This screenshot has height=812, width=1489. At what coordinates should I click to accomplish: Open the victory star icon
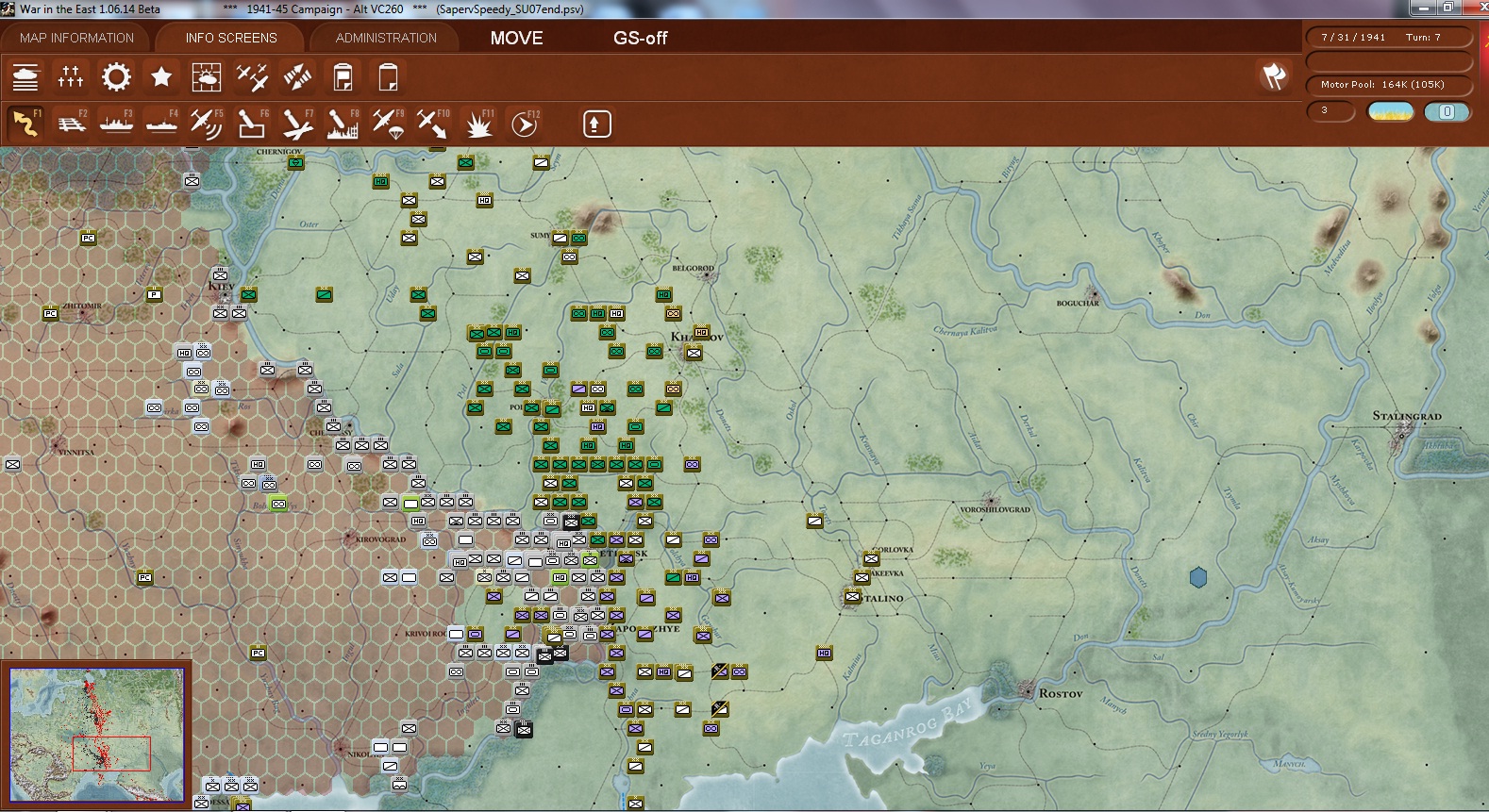pos(161,76)
